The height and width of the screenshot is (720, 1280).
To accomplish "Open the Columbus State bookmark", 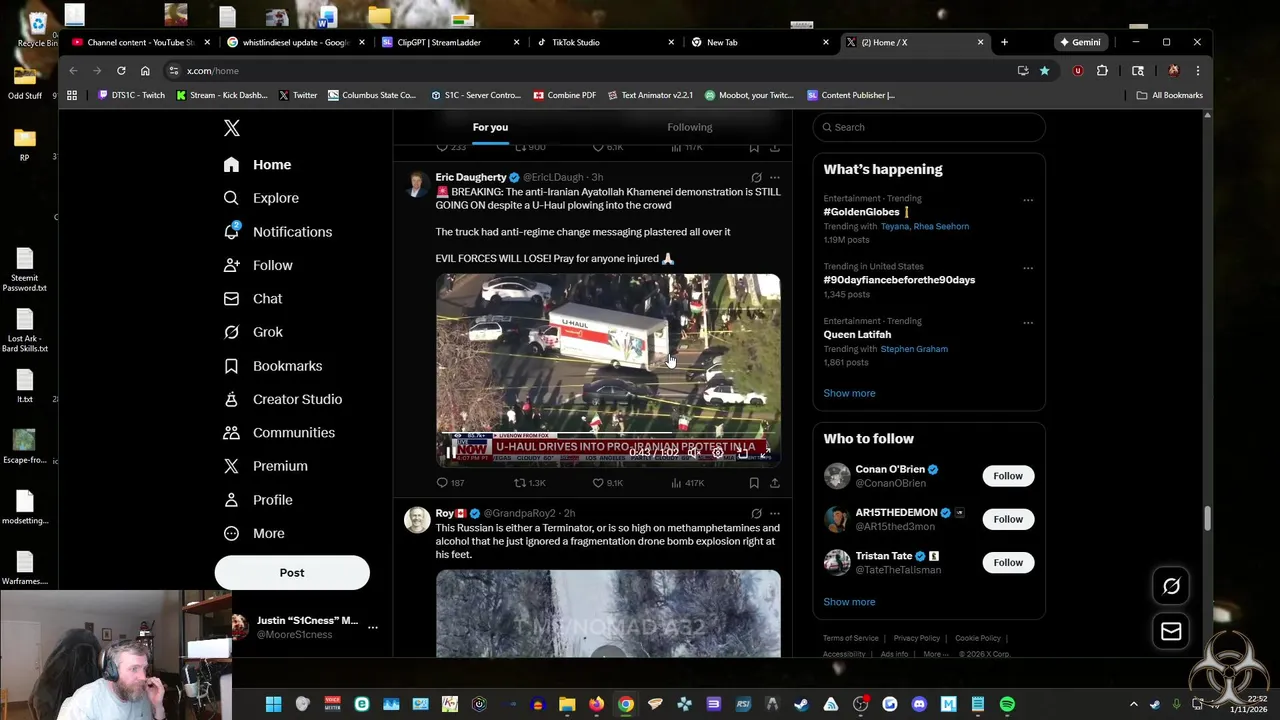I will tap(371, 95).
